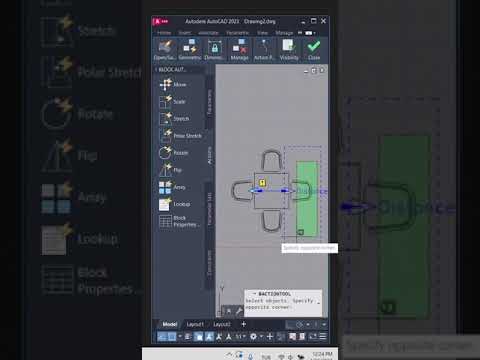Click the volume icon in the system tray
The height and width of the screenshot is (360, 480).
click(x=290, y=357)
